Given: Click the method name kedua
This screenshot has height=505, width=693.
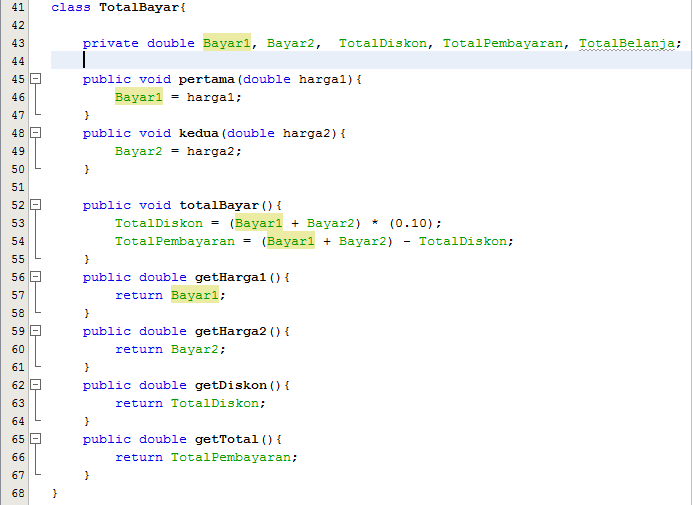Looking at the screenshot, I should (x=198, y=133).
